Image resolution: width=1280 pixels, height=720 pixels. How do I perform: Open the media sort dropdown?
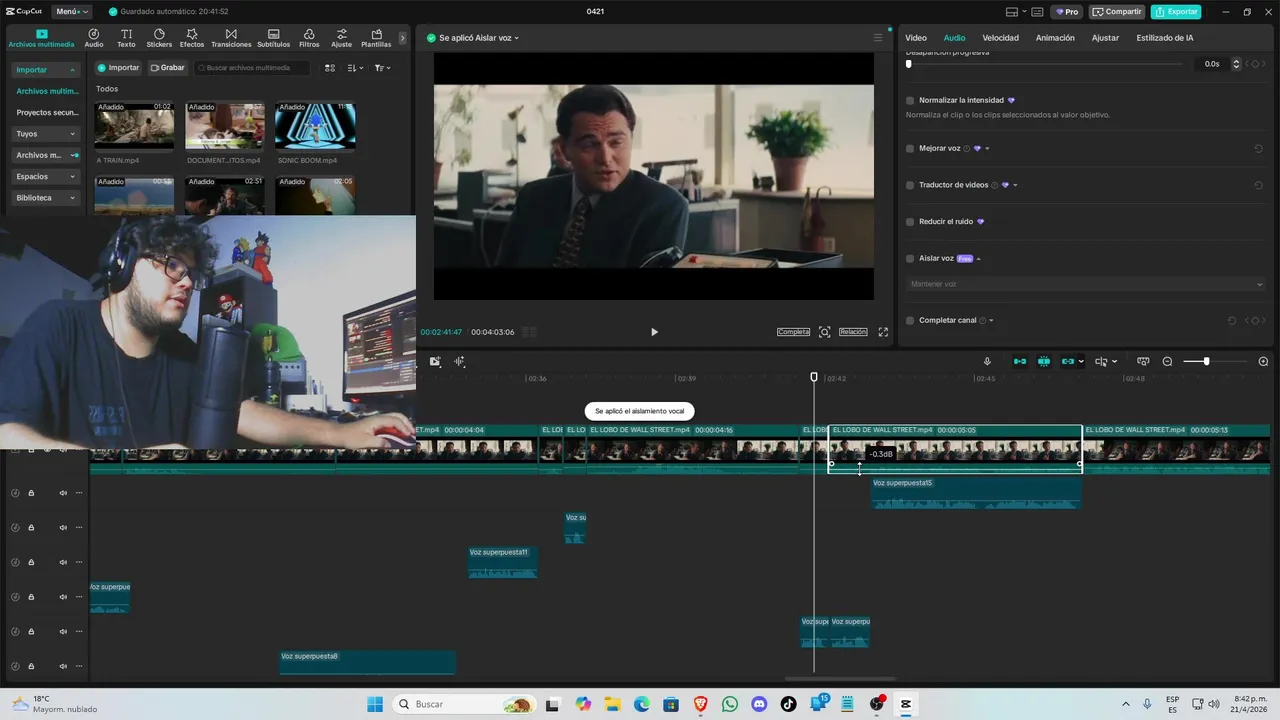(355, 68)
